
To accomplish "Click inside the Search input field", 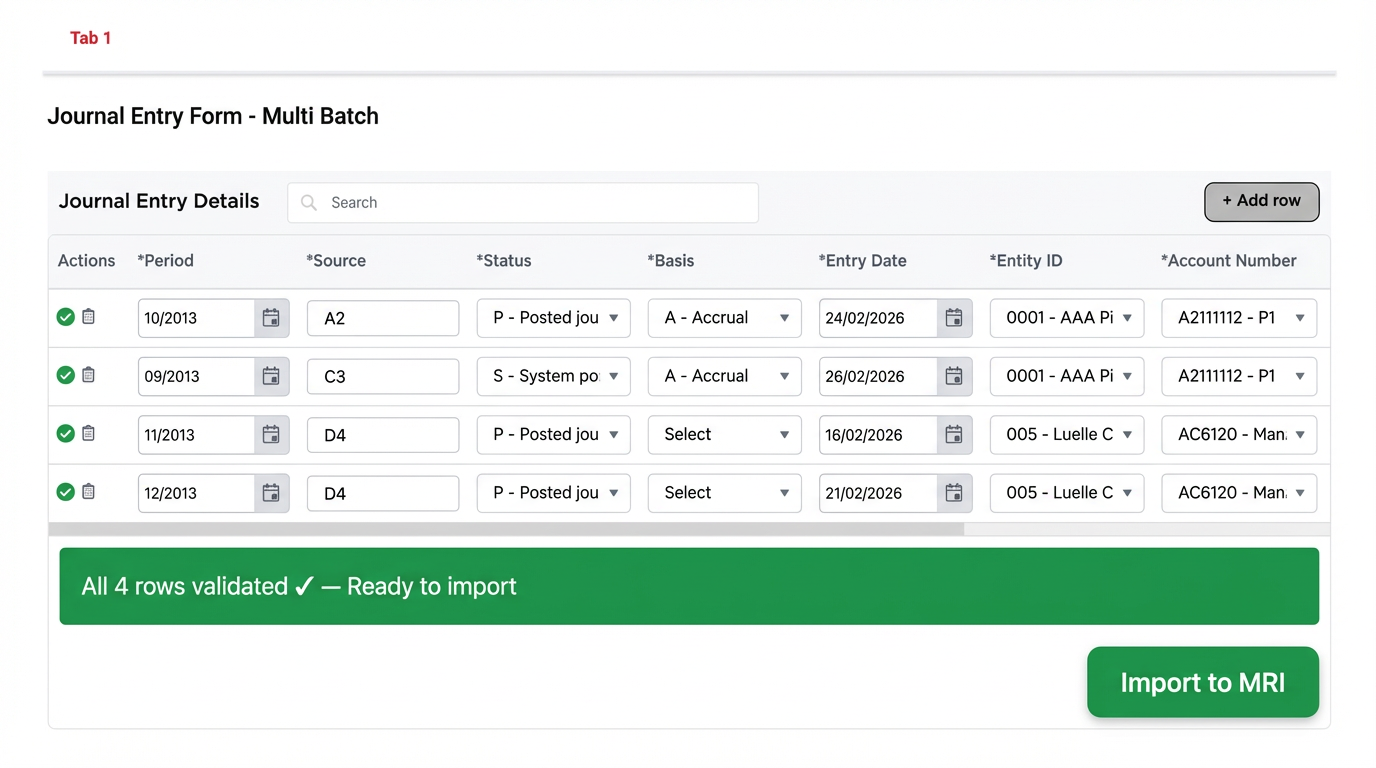I will pos(520,202).
